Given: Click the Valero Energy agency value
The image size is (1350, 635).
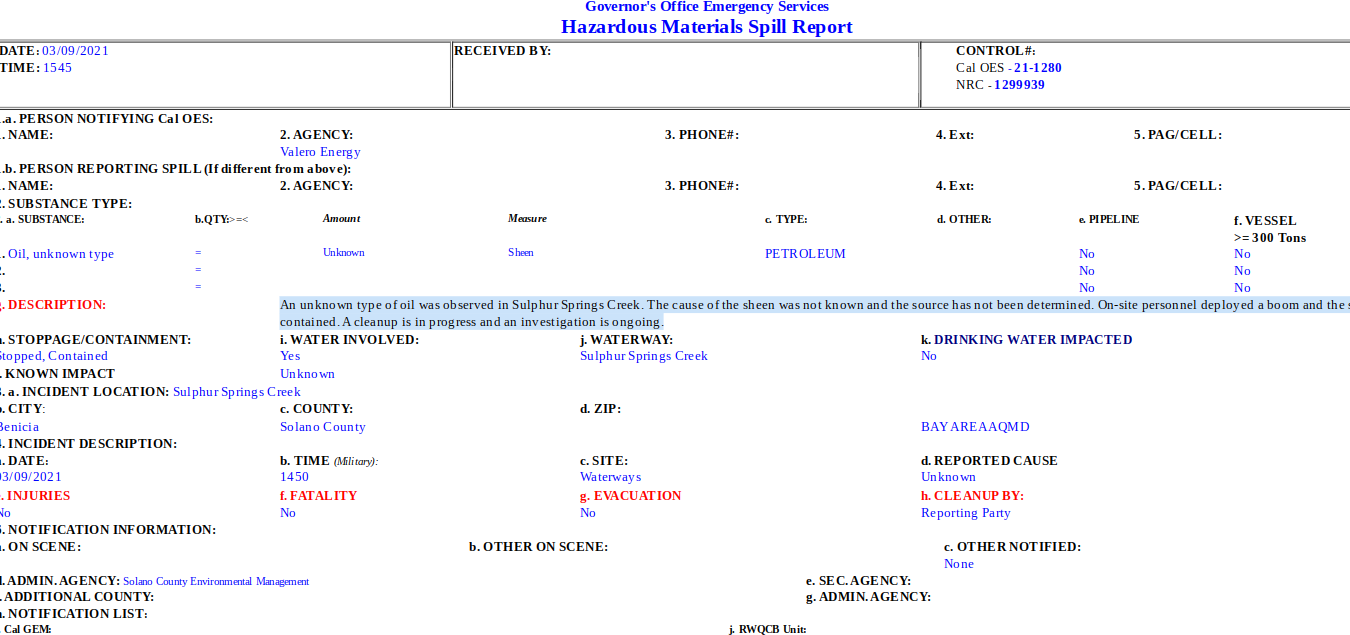Looking at the screenshot, I should pyautogui.click(x=320, y=152).
